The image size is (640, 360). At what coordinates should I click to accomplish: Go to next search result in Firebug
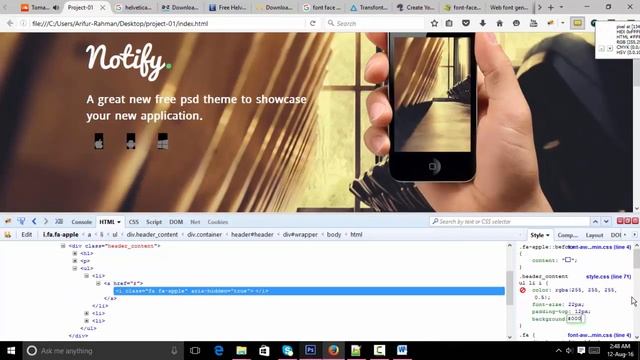point(606,222)
